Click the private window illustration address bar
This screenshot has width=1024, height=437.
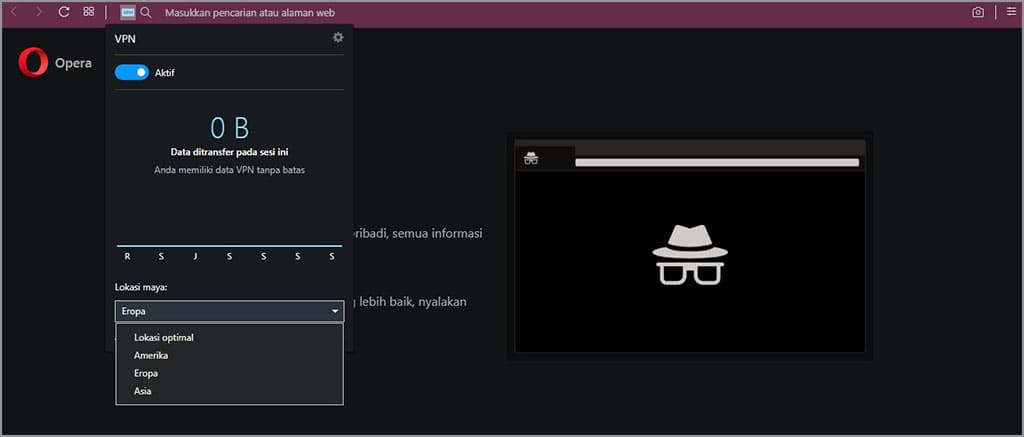pos(717,162)
